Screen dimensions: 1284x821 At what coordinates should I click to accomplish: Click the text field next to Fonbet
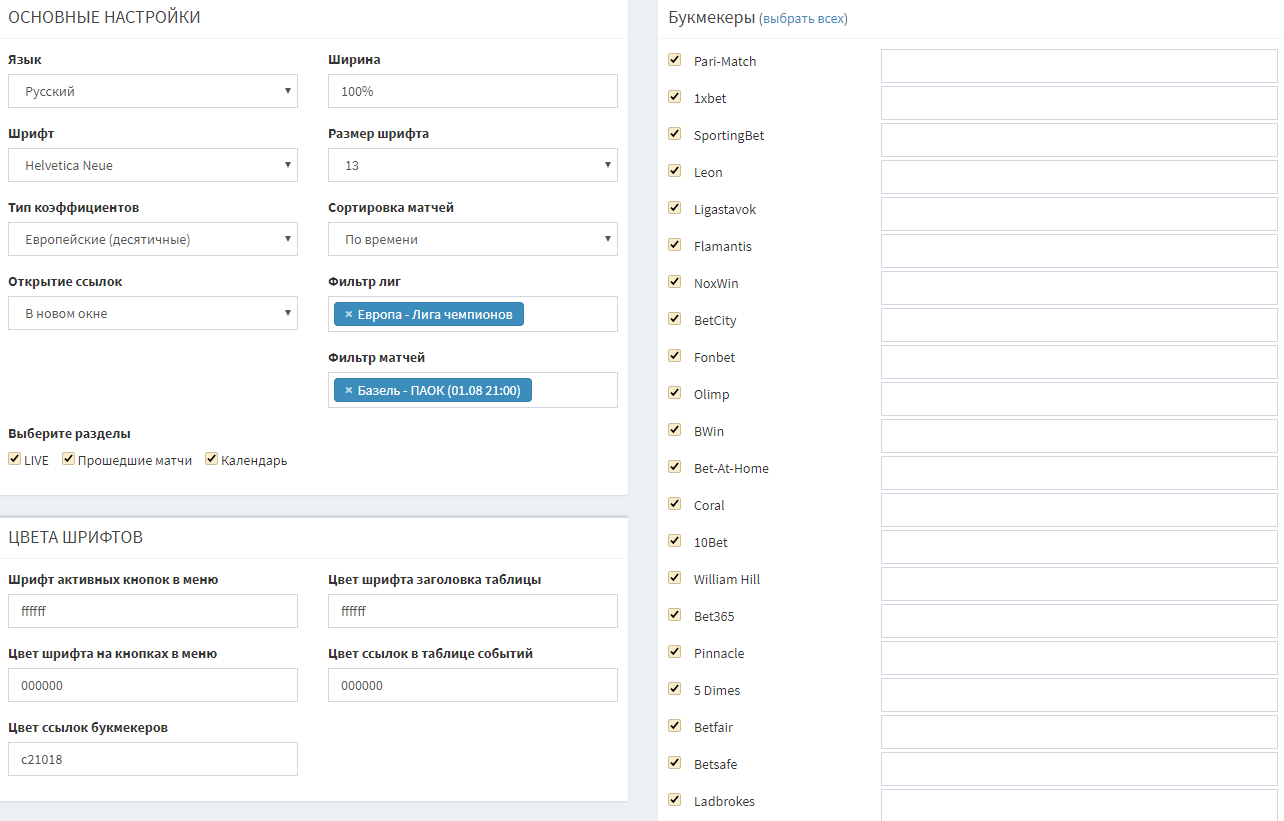tap(1079, 362)
